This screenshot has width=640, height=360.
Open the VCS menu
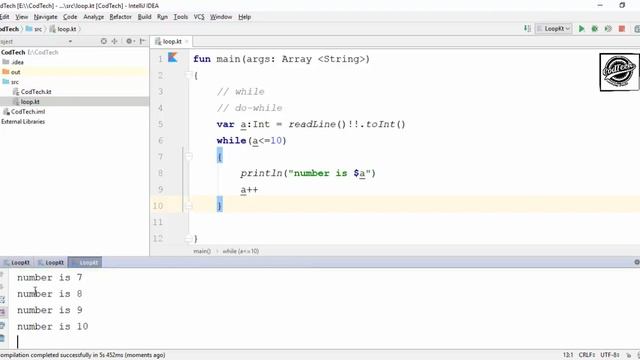pyautogui.click(x=199, y=17)
